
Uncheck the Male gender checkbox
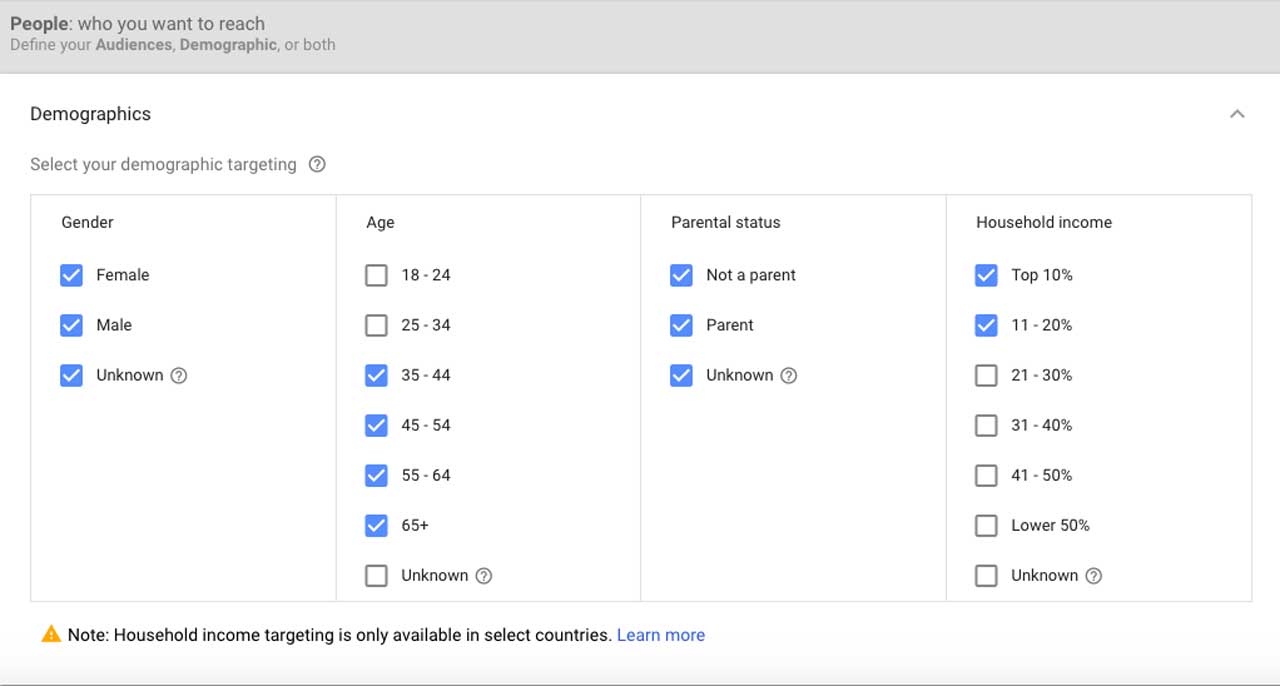[71, 325]
